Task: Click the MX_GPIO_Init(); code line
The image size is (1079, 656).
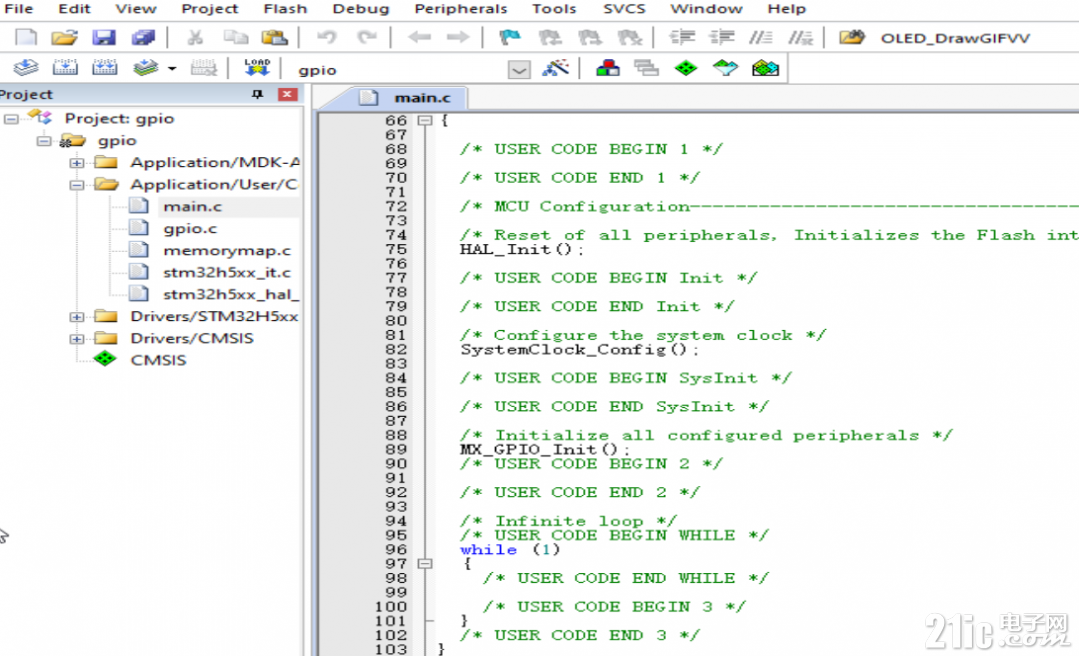Action: [x=544, y=449]
